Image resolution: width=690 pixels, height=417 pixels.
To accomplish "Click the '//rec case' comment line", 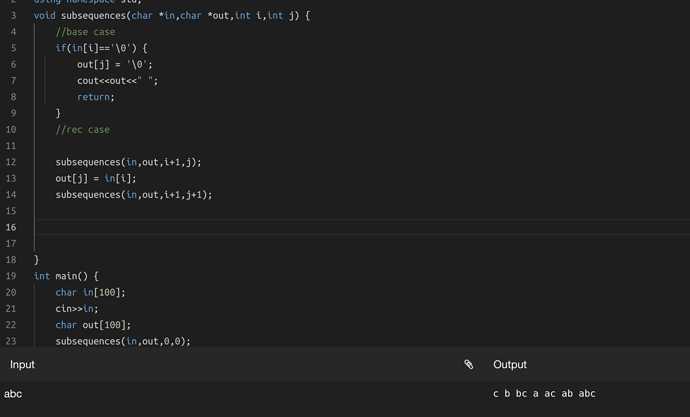I will [x=83, y=130].
